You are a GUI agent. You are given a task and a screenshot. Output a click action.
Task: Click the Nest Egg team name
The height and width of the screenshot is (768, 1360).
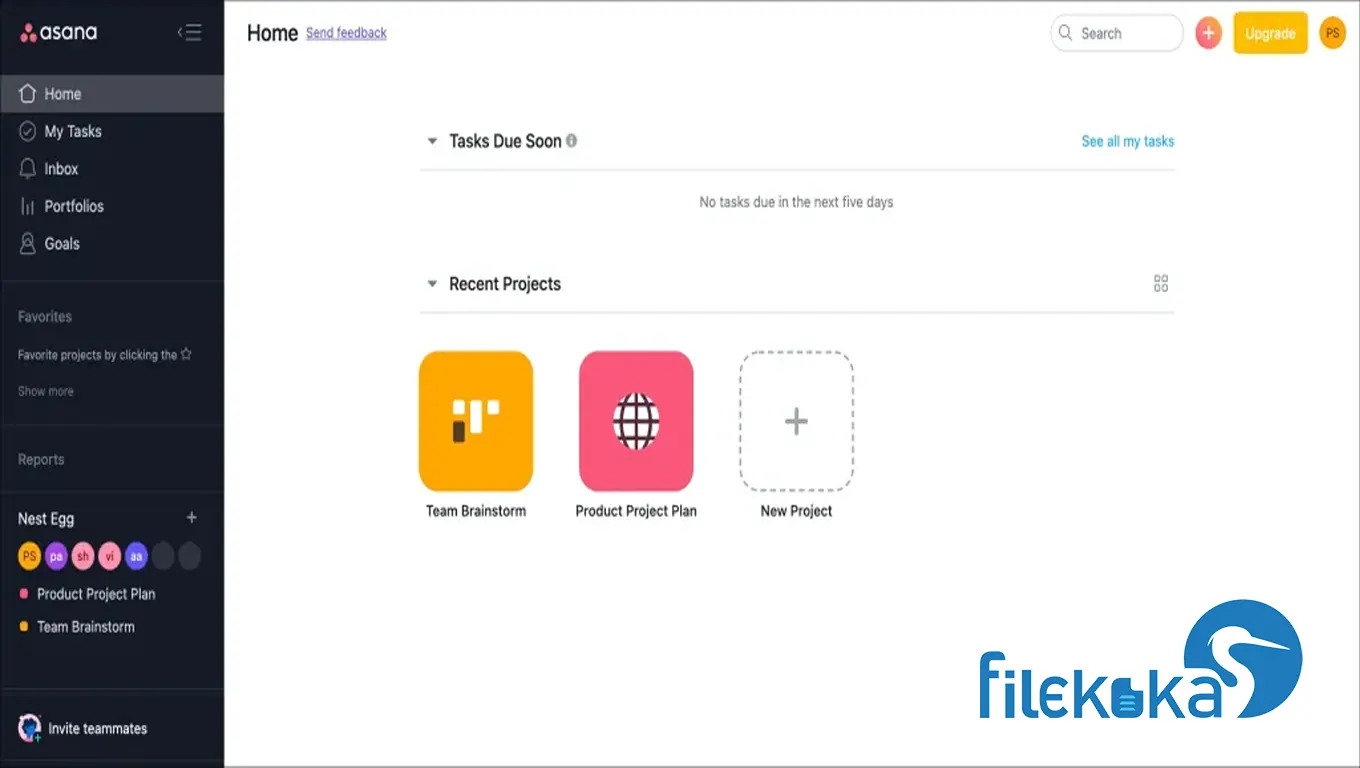click(46, 519)
